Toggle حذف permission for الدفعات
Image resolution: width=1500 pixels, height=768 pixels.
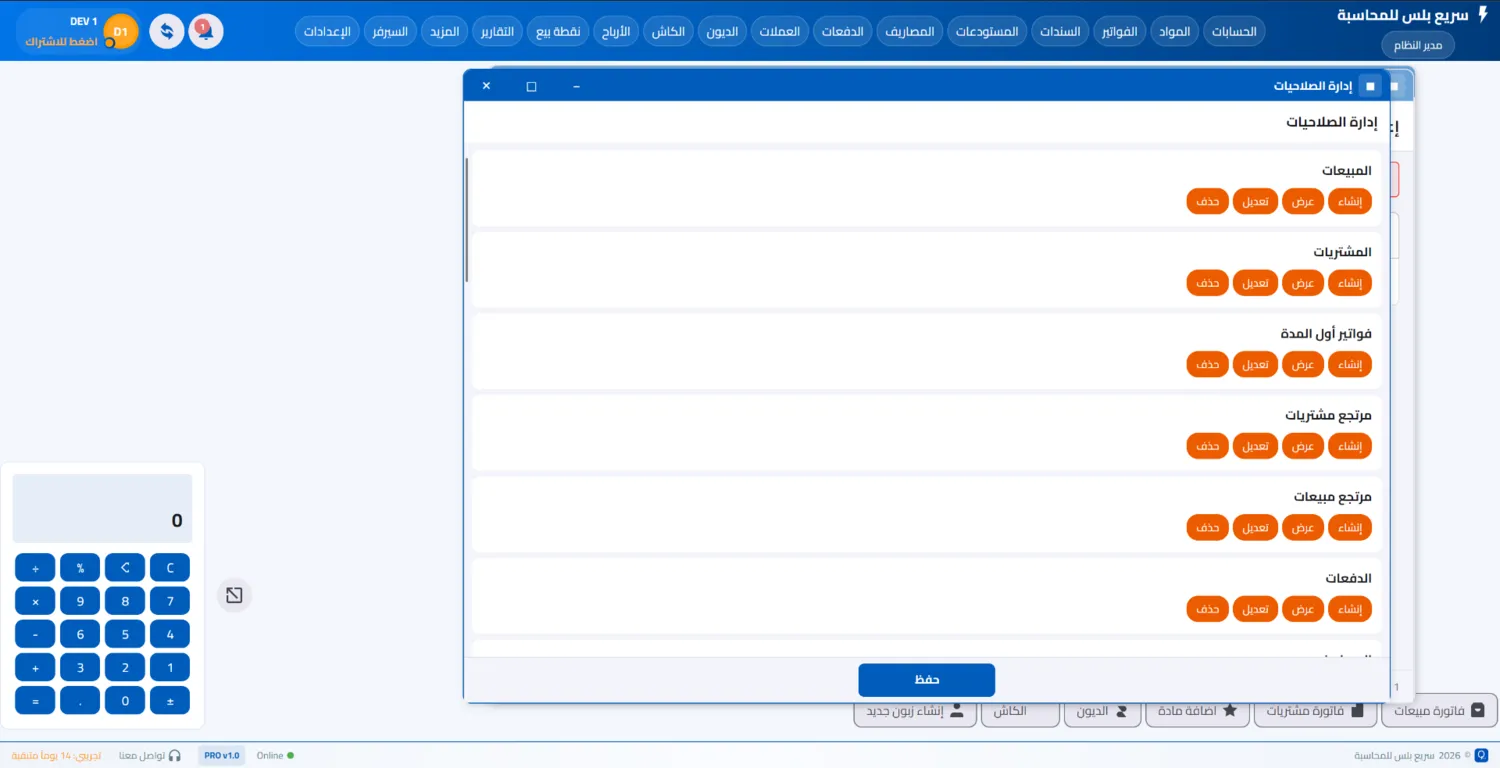coord(1208,609)
